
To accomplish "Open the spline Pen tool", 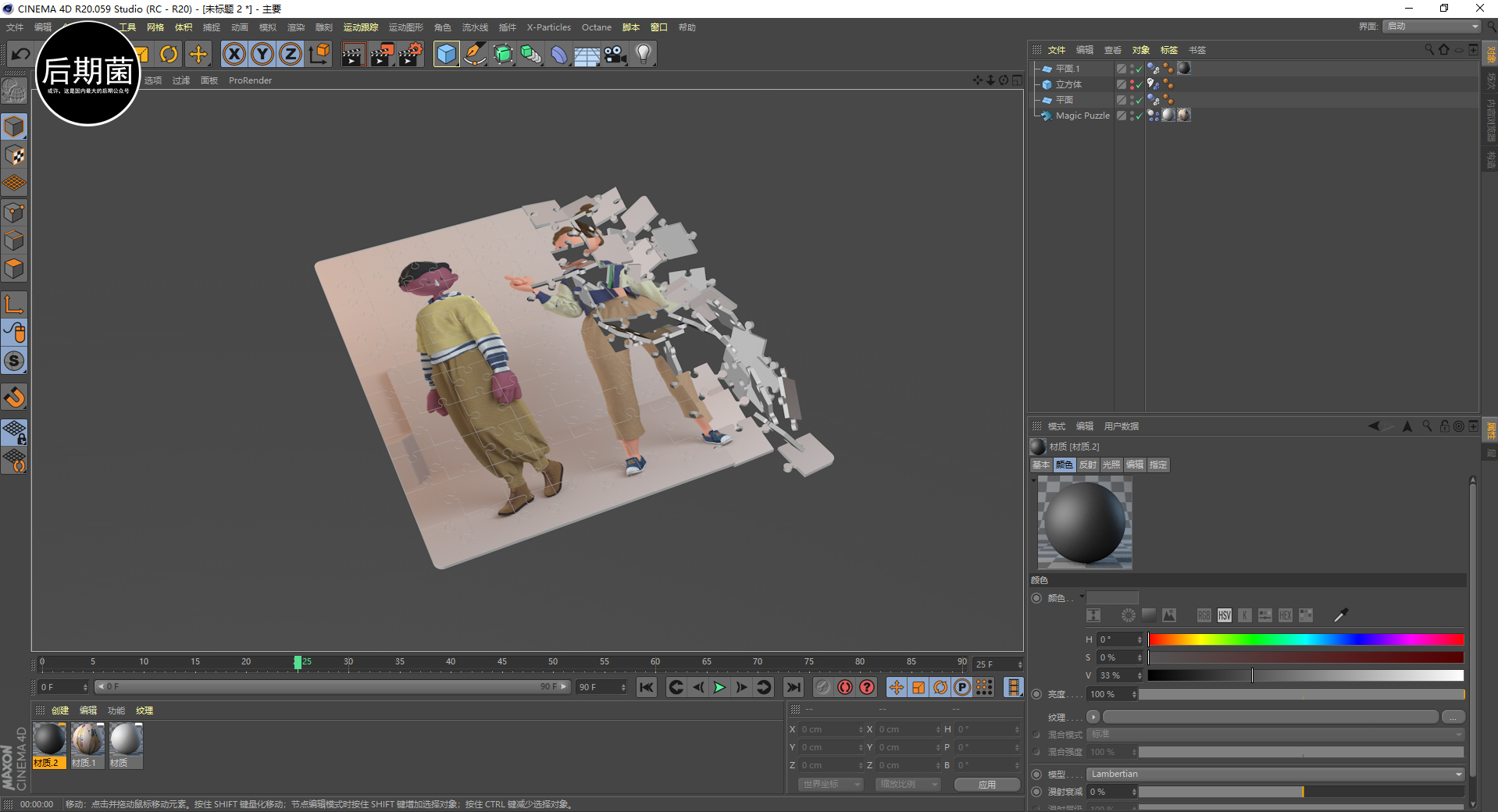I will (x=474, y=54).
